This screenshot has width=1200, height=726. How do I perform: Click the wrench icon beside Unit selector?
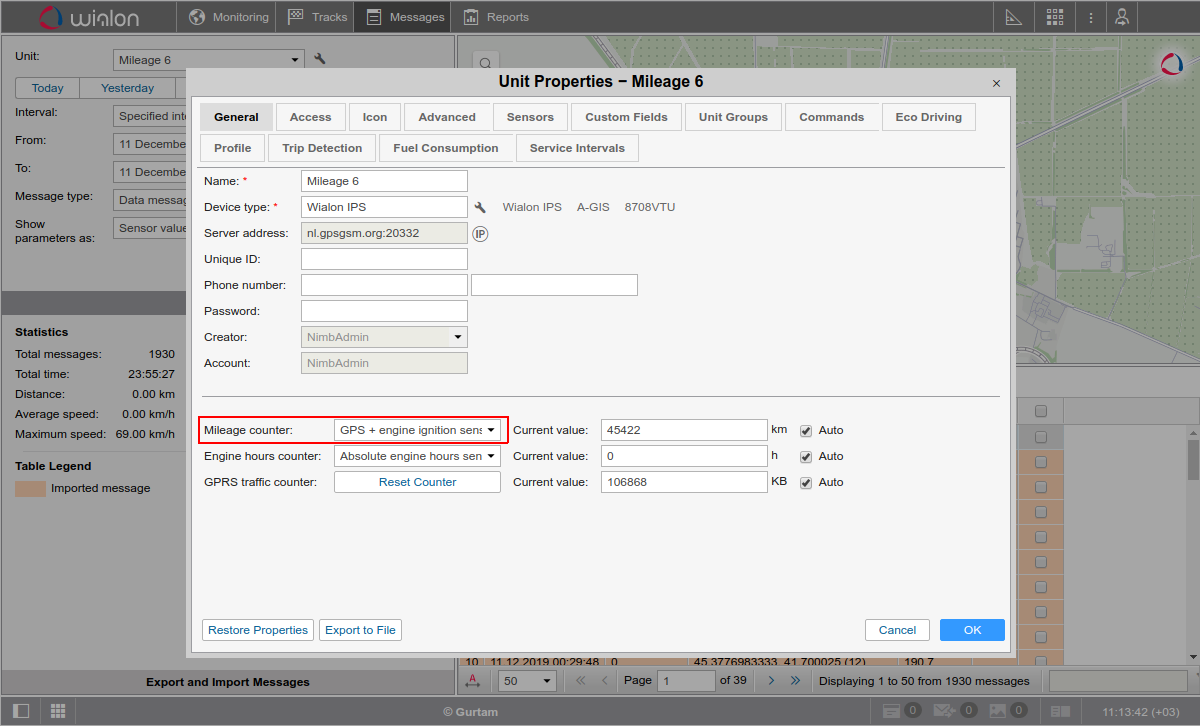(x=320, y=59)
